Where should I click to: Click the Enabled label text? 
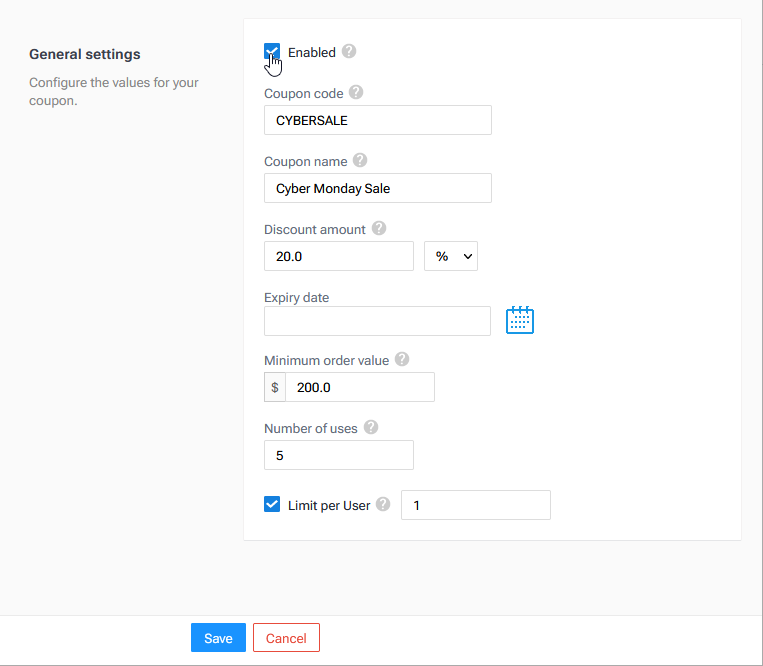[312, 53]
